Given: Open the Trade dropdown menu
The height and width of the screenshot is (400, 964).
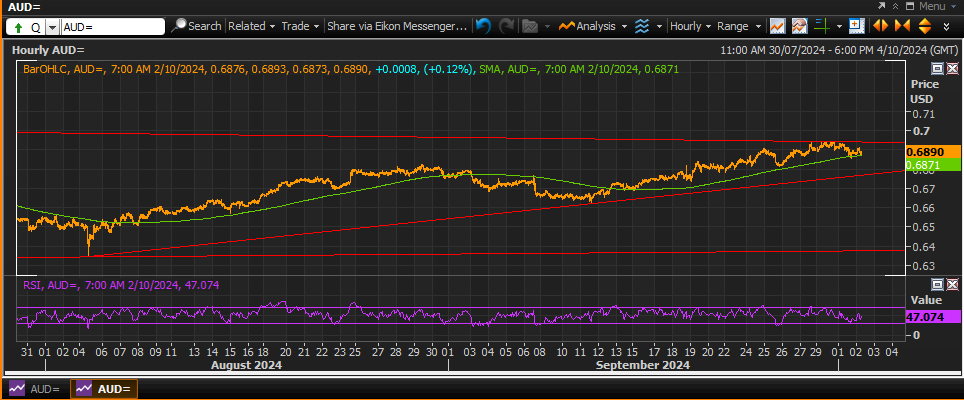Looking at the screenshot, I should coord(301,26).
